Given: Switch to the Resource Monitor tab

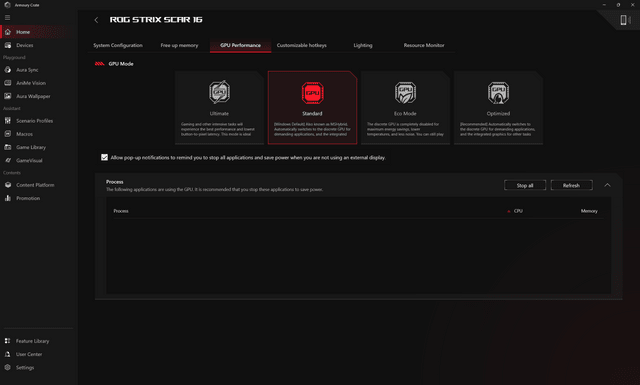Looking at the screenshot, I should click(424, 45).
